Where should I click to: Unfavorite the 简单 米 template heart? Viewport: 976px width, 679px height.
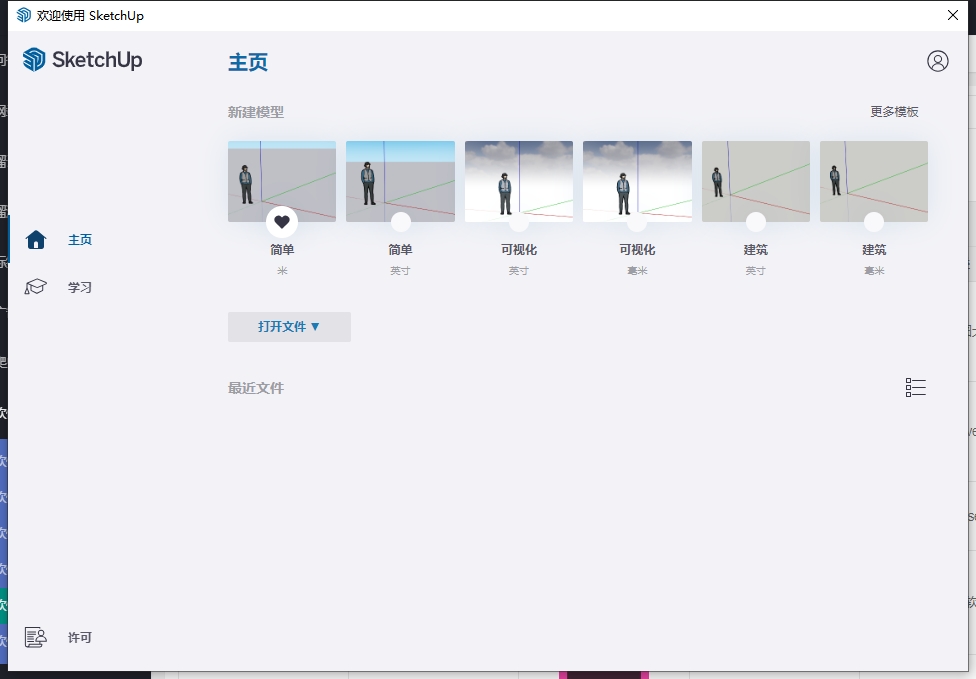click(x=282, y=222)
